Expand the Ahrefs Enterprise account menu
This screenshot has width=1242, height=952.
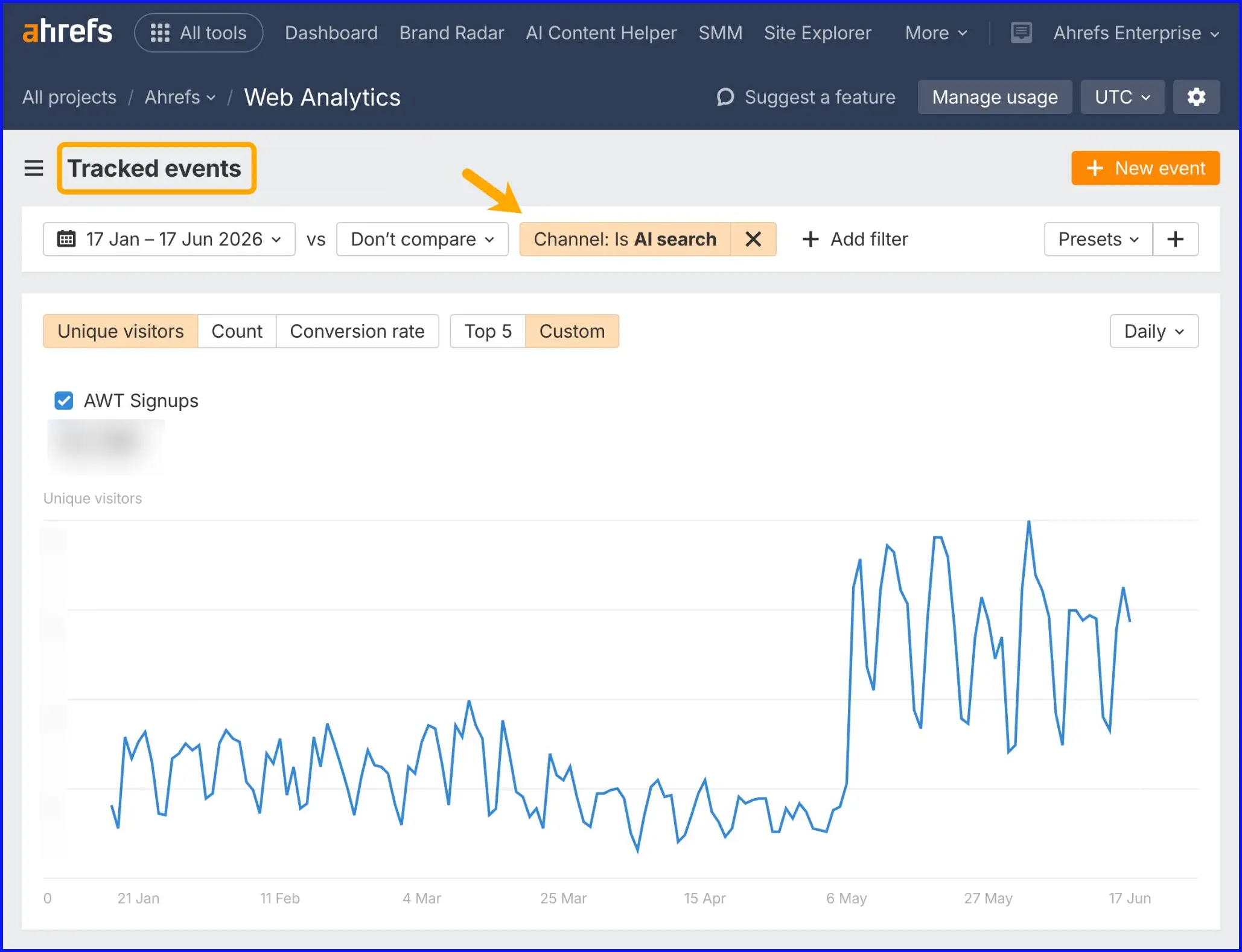coord(1136,33)
